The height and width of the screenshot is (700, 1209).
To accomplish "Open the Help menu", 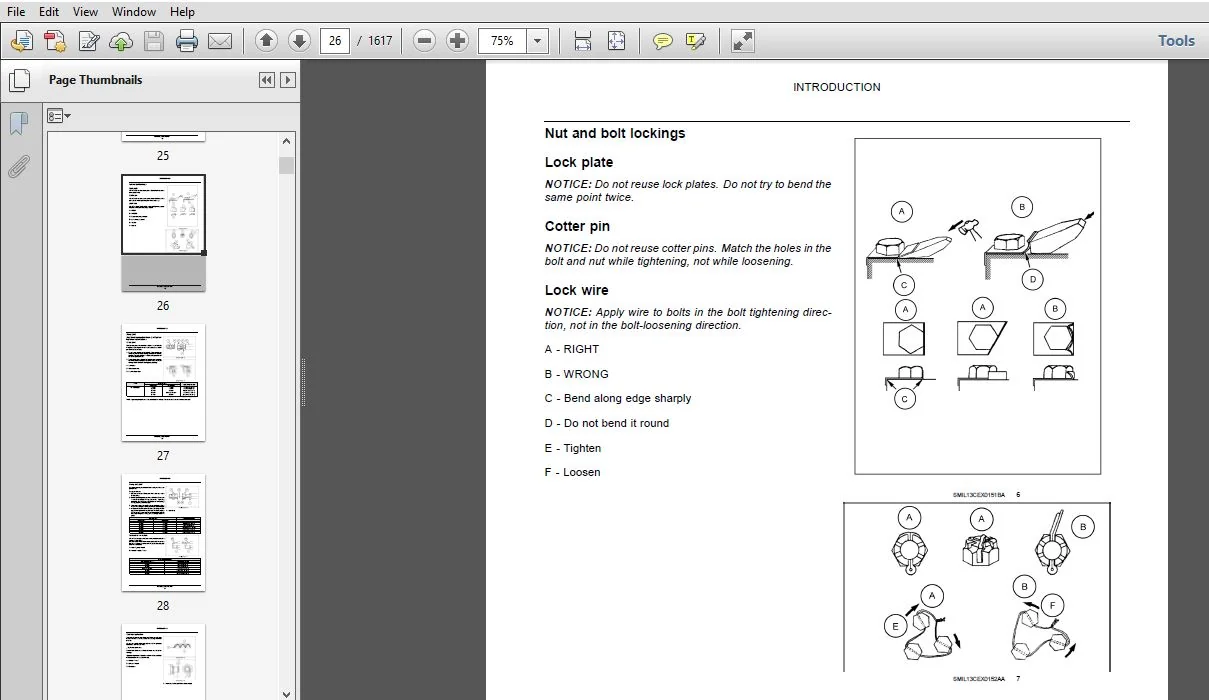I will pyautogui.click(x=182, y=12).
